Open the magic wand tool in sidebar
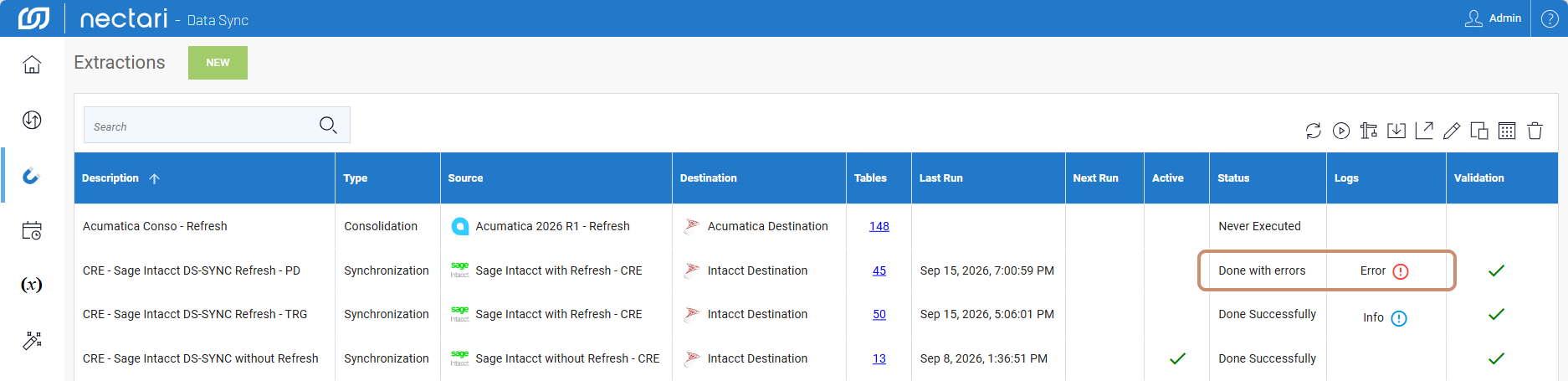1568x381 pixels. point(32,340)
